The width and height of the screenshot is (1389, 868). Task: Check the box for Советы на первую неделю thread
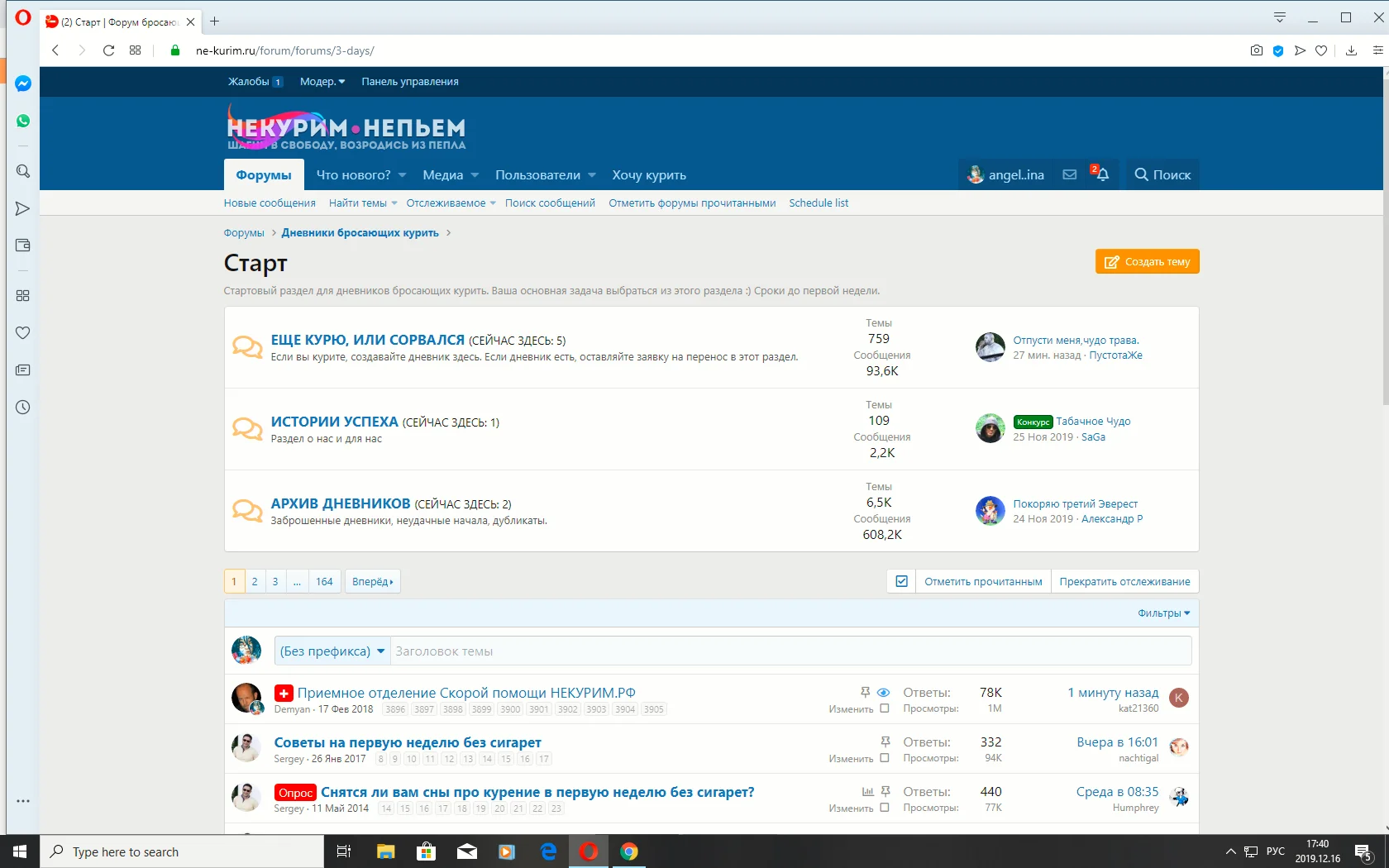point(885,758)
